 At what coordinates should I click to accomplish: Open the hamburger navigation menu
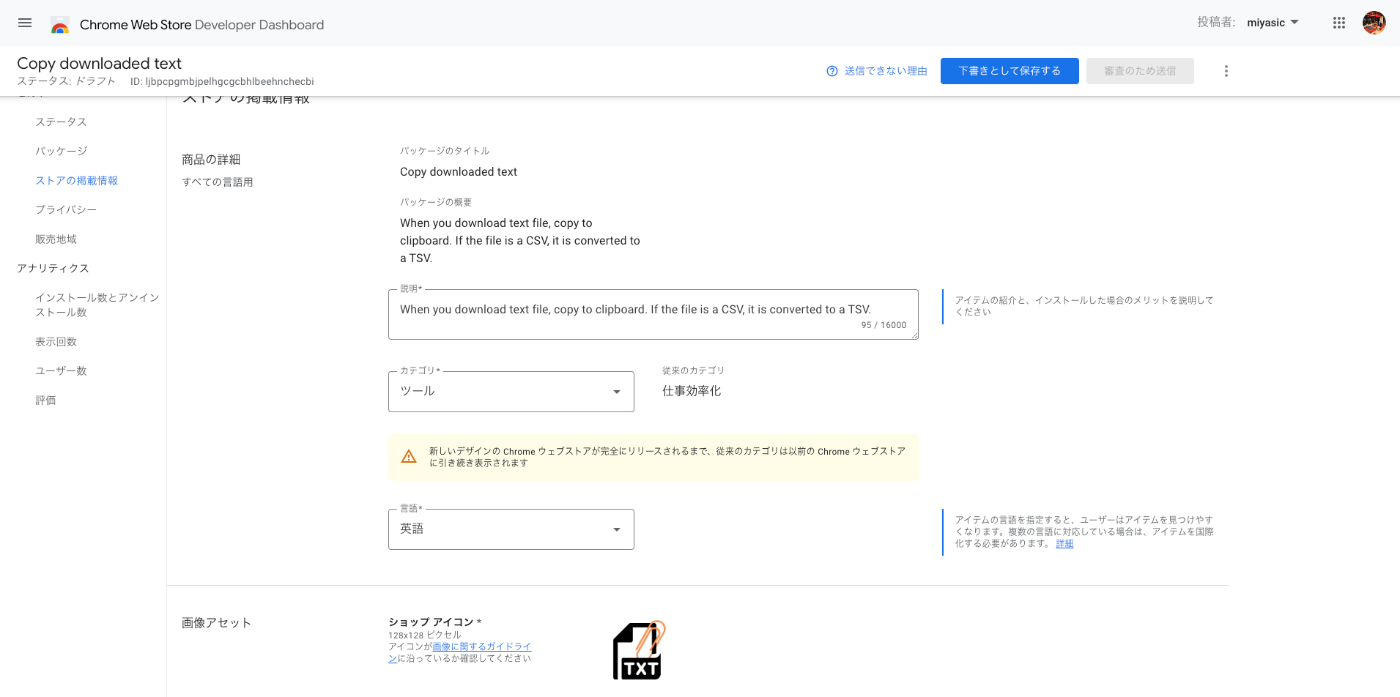click(25, 23)
